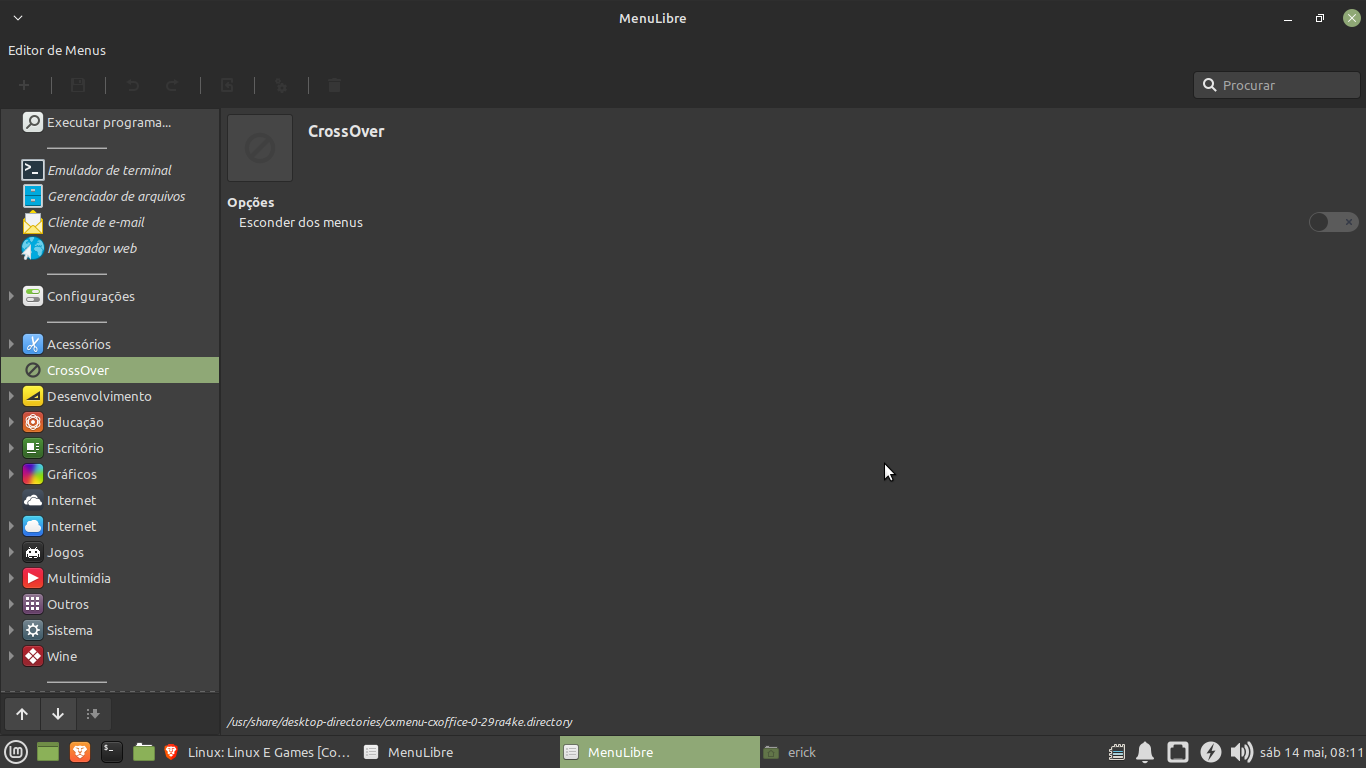
Task: Move the selected item up with the up arrow
Action: pos(22,714)
